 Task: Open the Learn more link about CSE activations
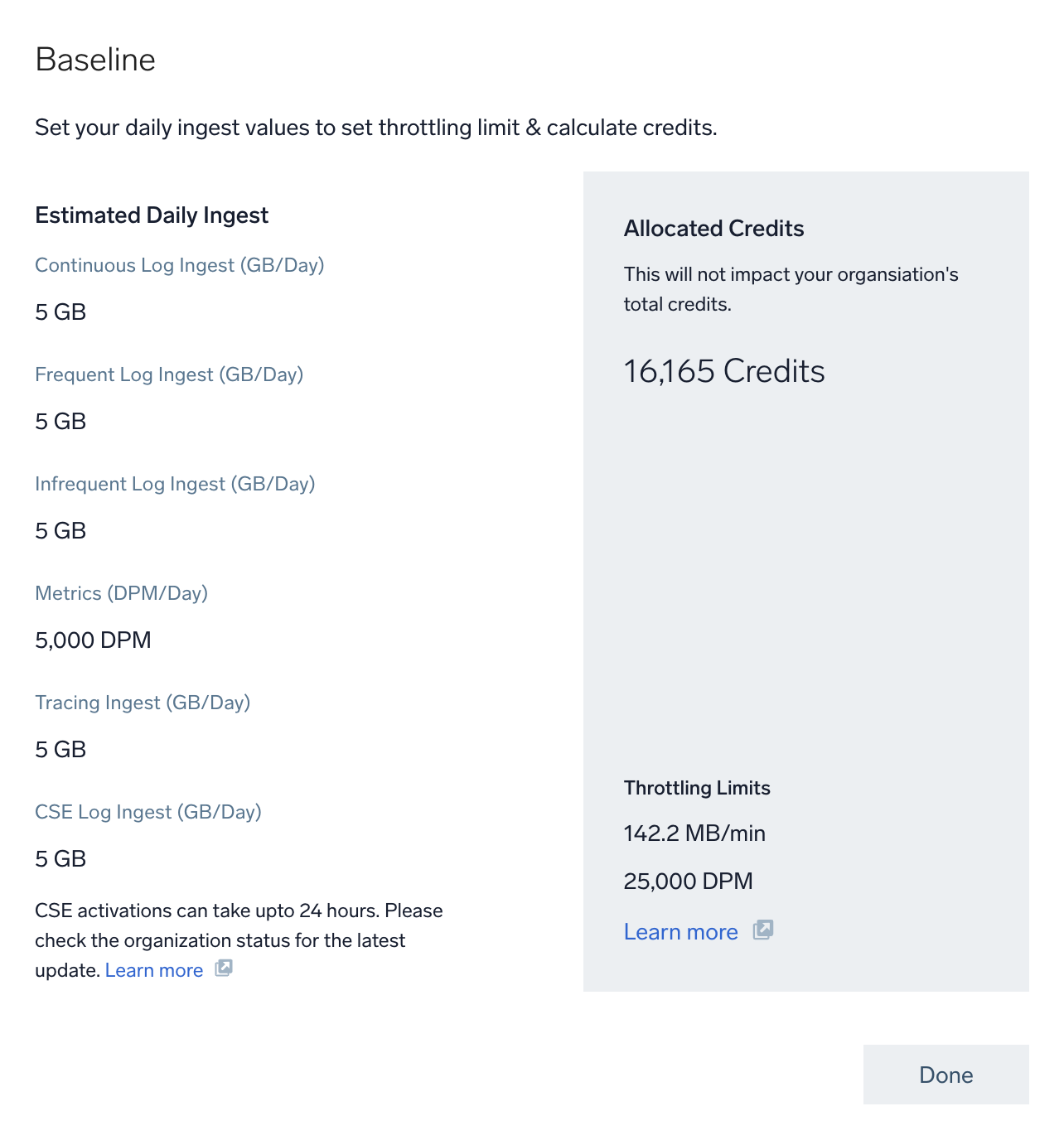point(154,970)
